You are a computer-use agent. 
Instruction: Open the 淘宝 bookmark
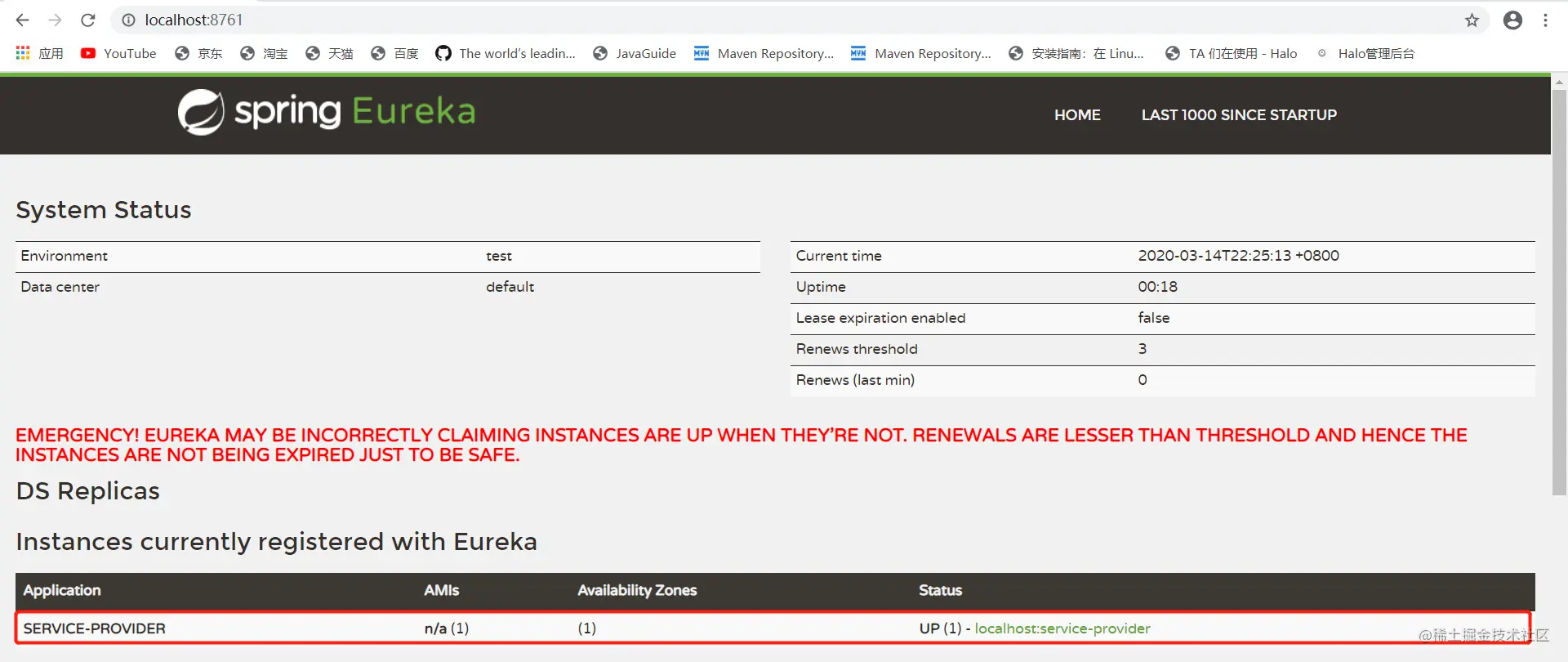pos(264,53)
